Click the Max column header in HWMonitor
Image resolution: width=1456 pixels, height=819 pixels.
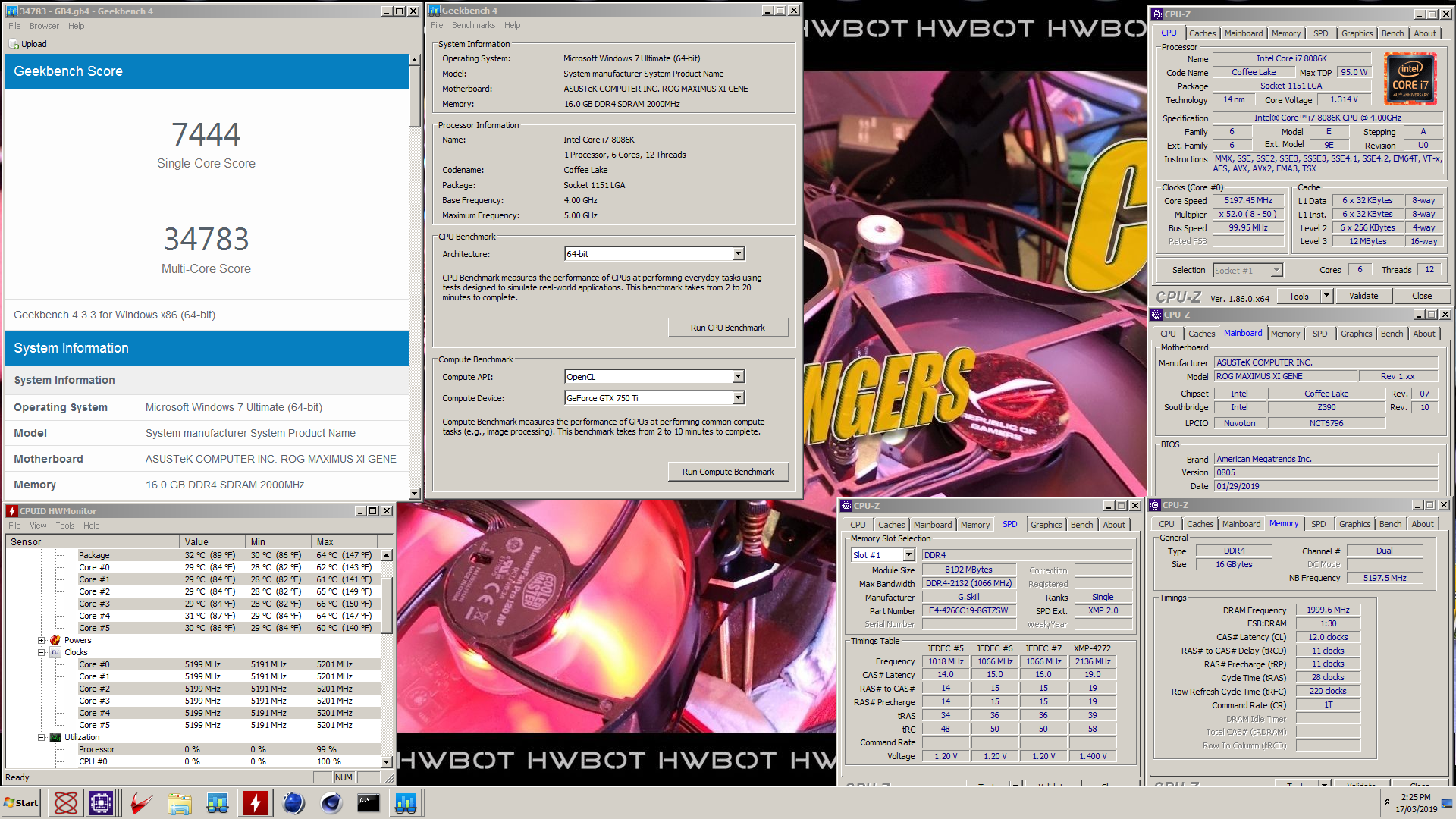[345, 542]
